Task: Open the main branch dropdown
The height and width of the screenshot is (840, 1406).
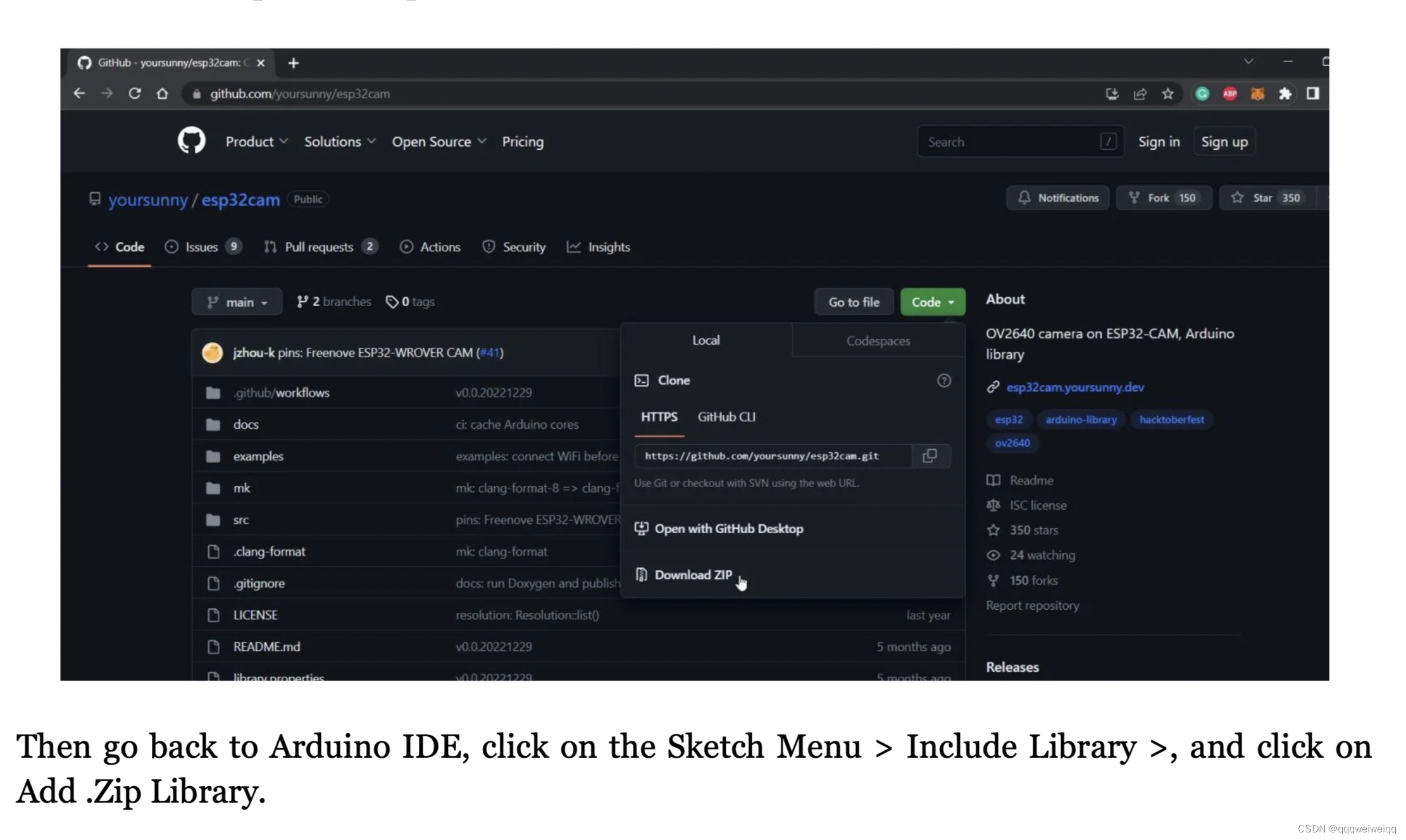Action: 237,302
